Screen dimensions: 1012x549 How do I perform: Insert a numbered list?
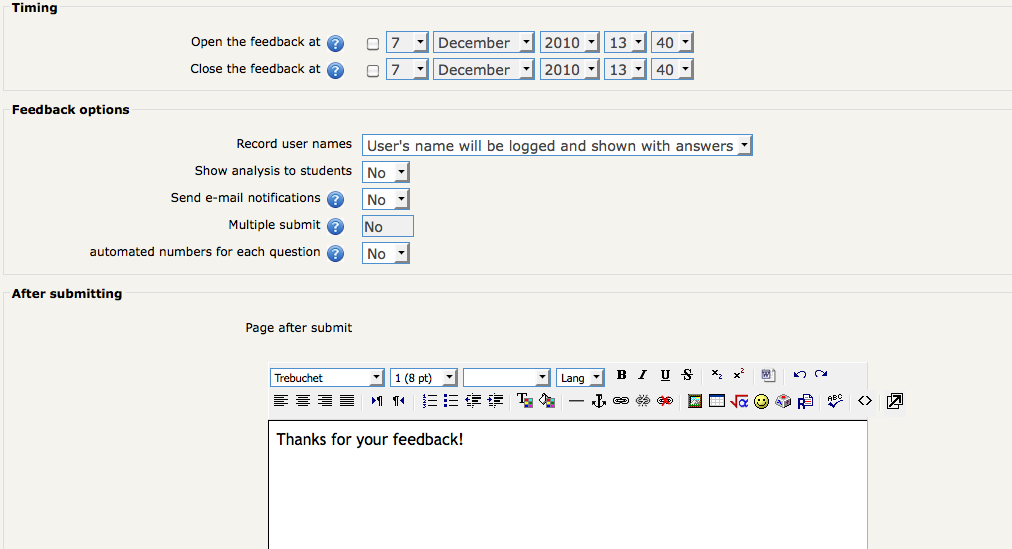click(x=429, y=401)
